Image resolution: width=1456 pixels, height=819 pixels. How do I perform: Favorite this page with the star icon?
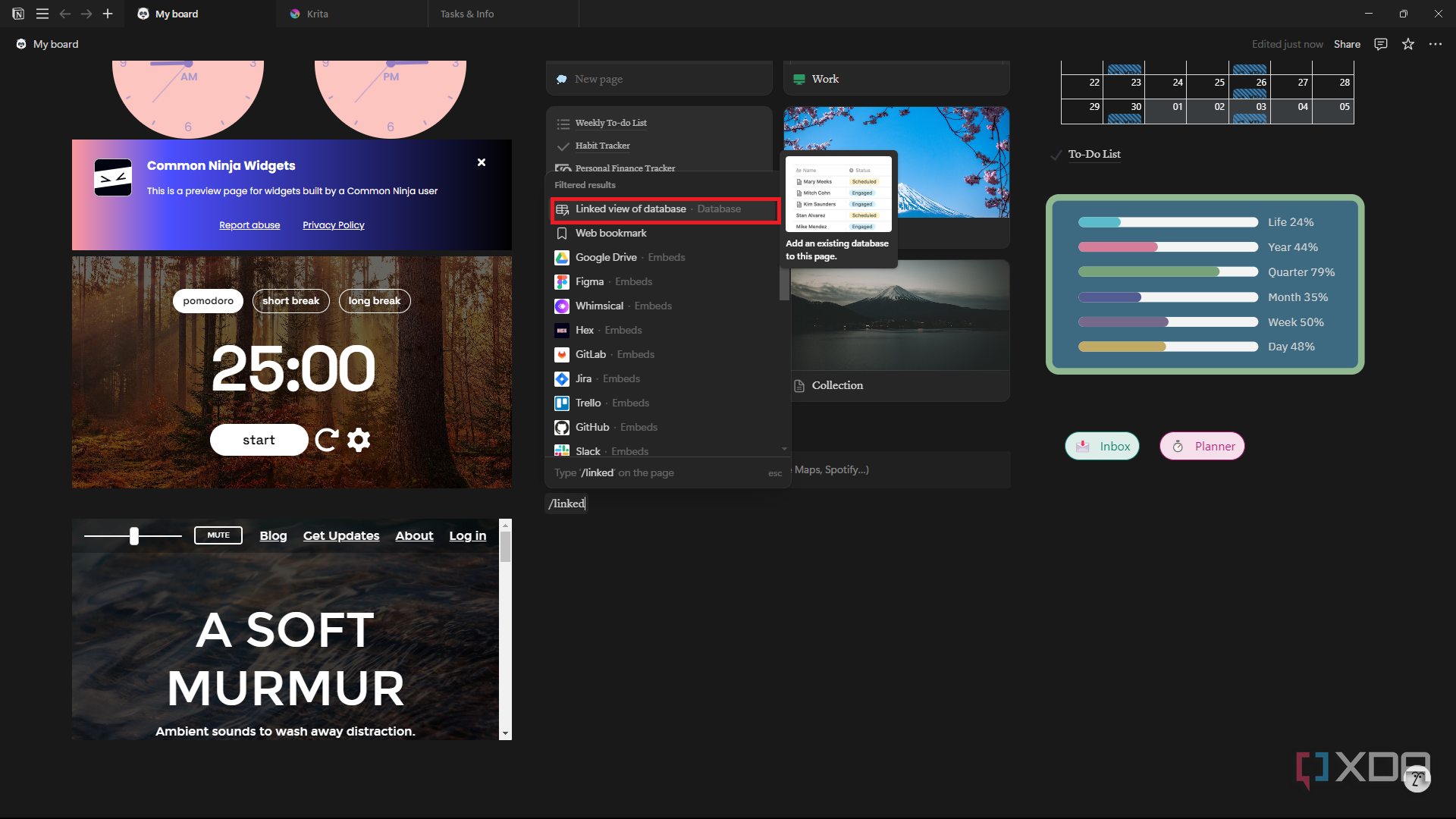click(1408, 44)
